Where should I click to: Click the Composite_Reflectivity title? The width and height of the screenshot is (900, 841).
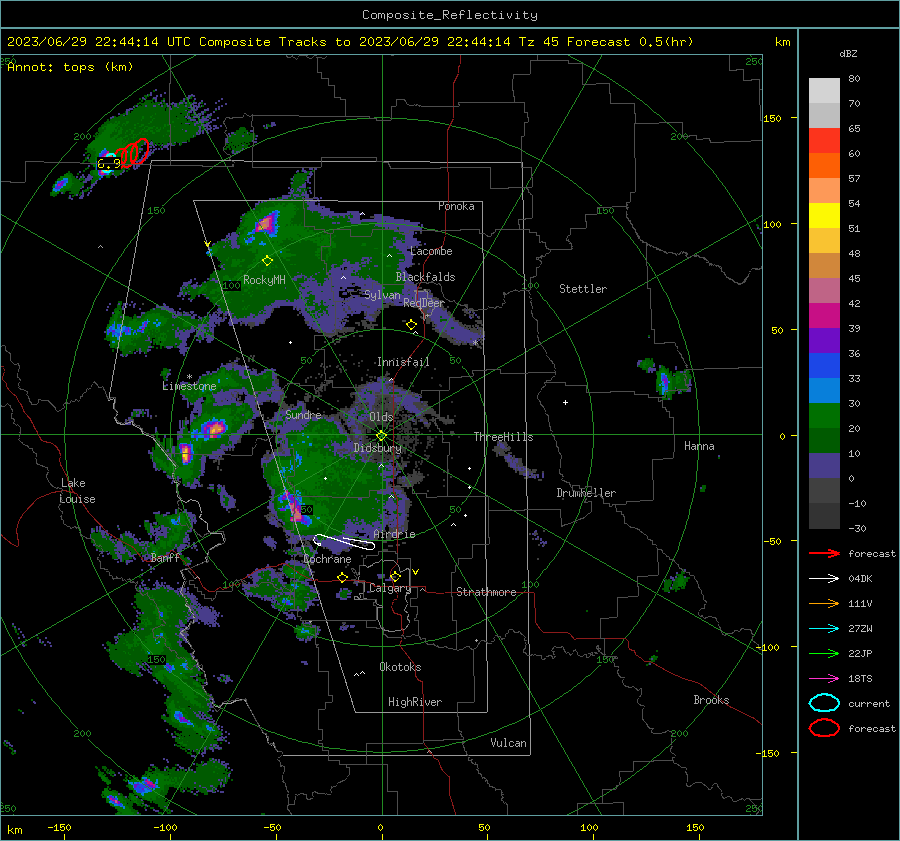pyautogui.click(x=450, y=15)
